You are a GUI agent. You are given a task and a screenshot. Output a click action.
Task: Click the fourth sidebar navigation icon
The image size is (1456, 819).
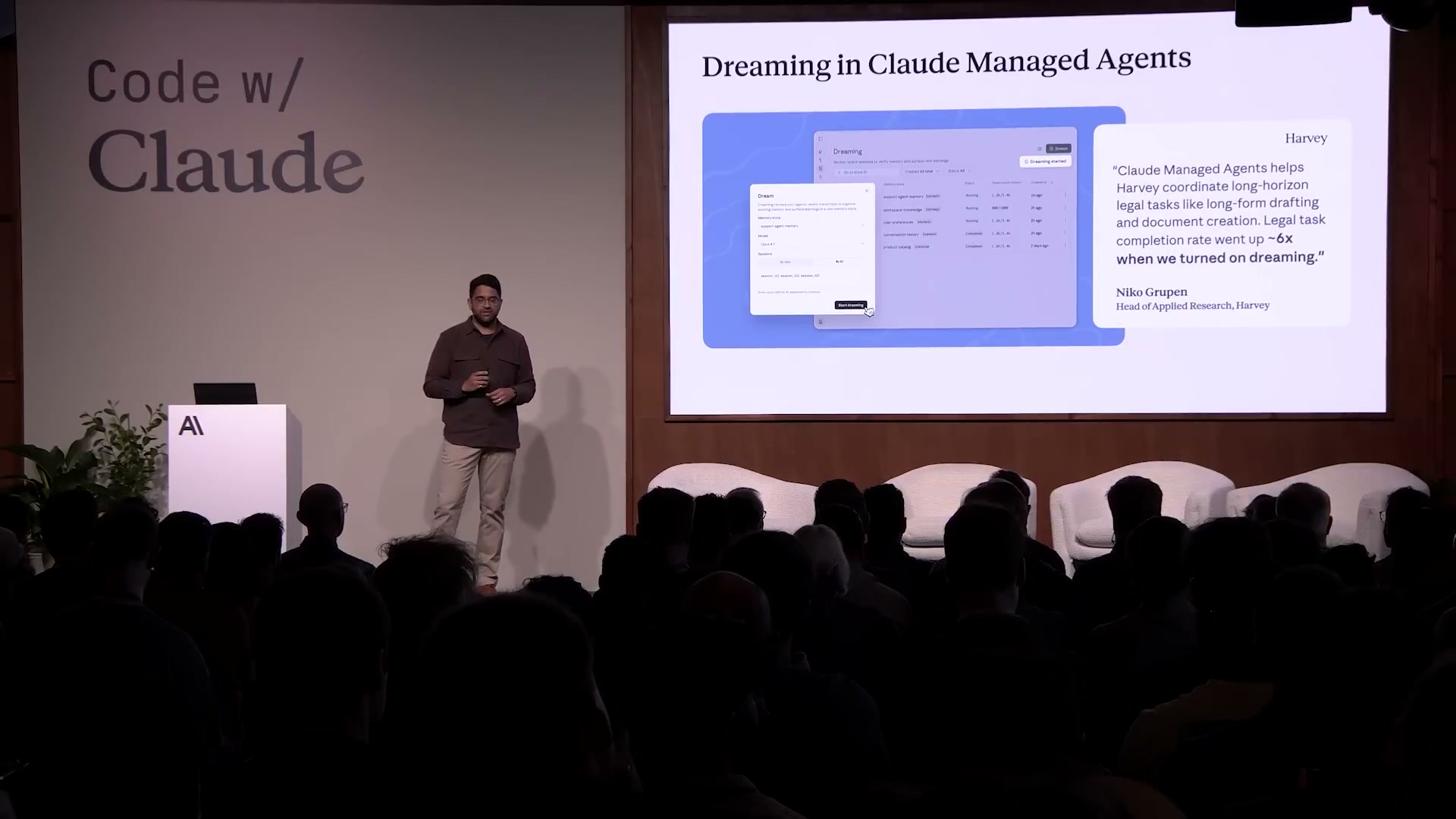click(821, 177)
